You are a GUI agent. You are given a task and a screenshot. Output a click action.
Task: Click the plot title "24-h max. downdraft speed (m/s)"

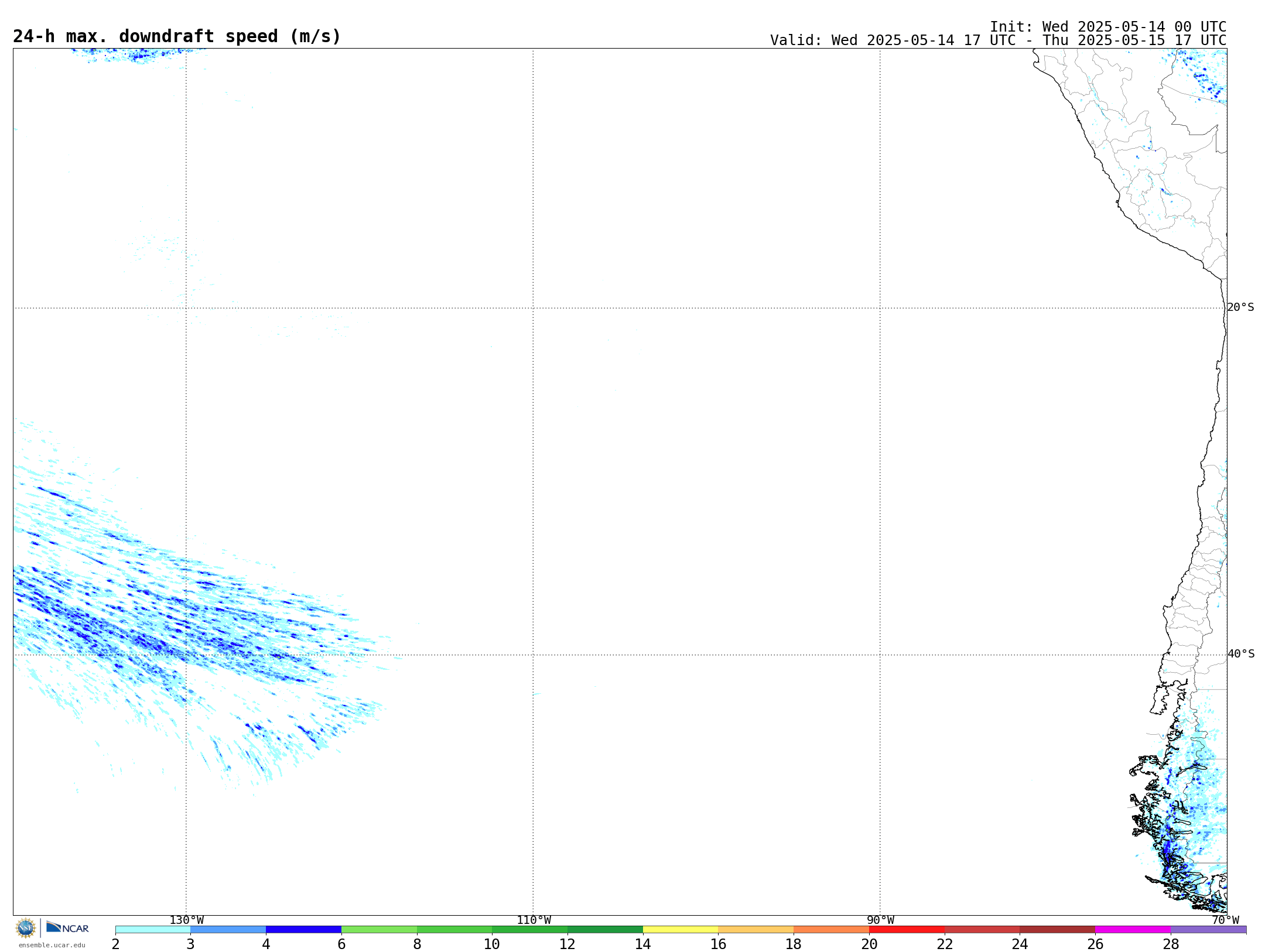tap(177, 36)
